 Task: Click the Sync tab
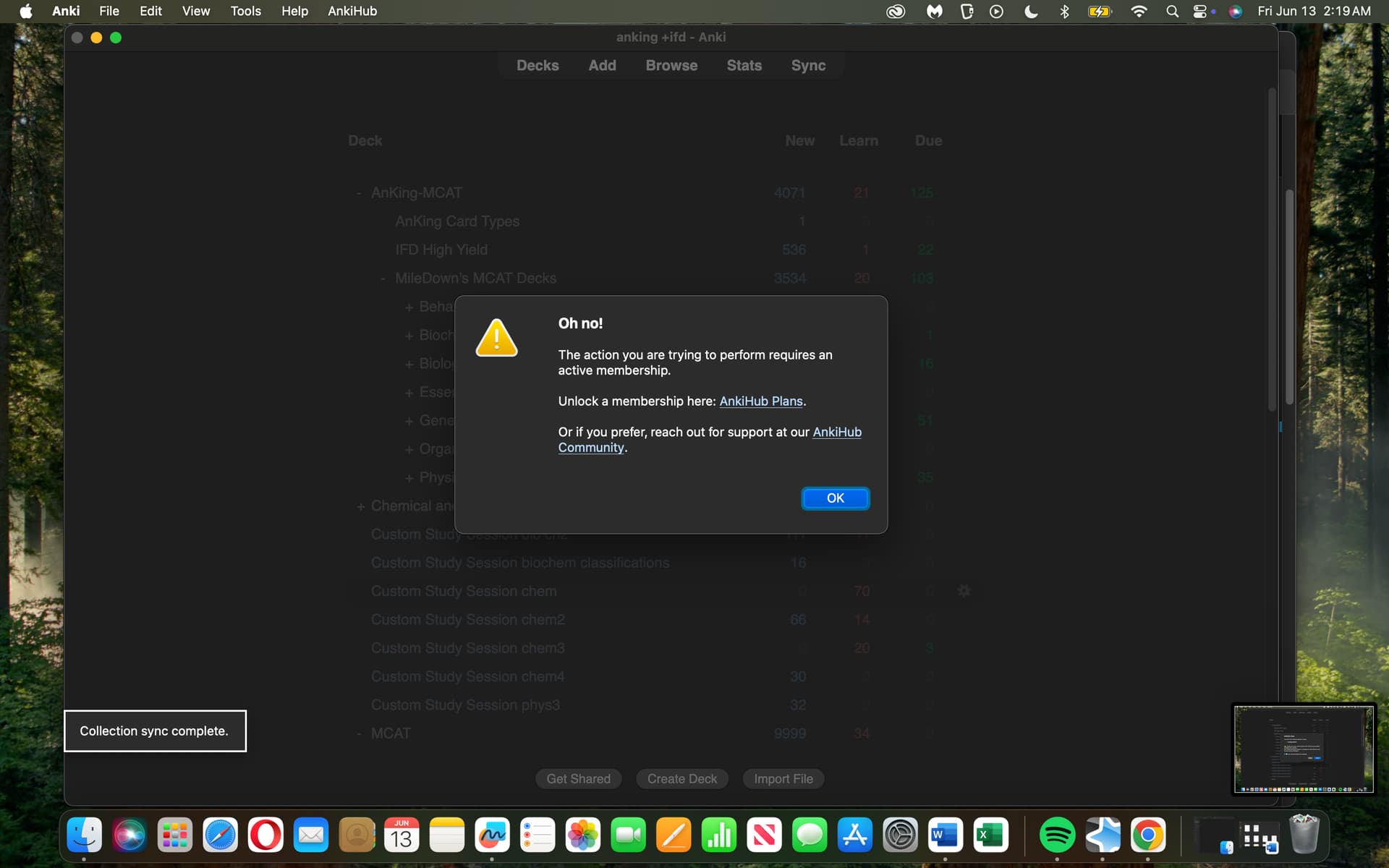[x=808, y=65]
